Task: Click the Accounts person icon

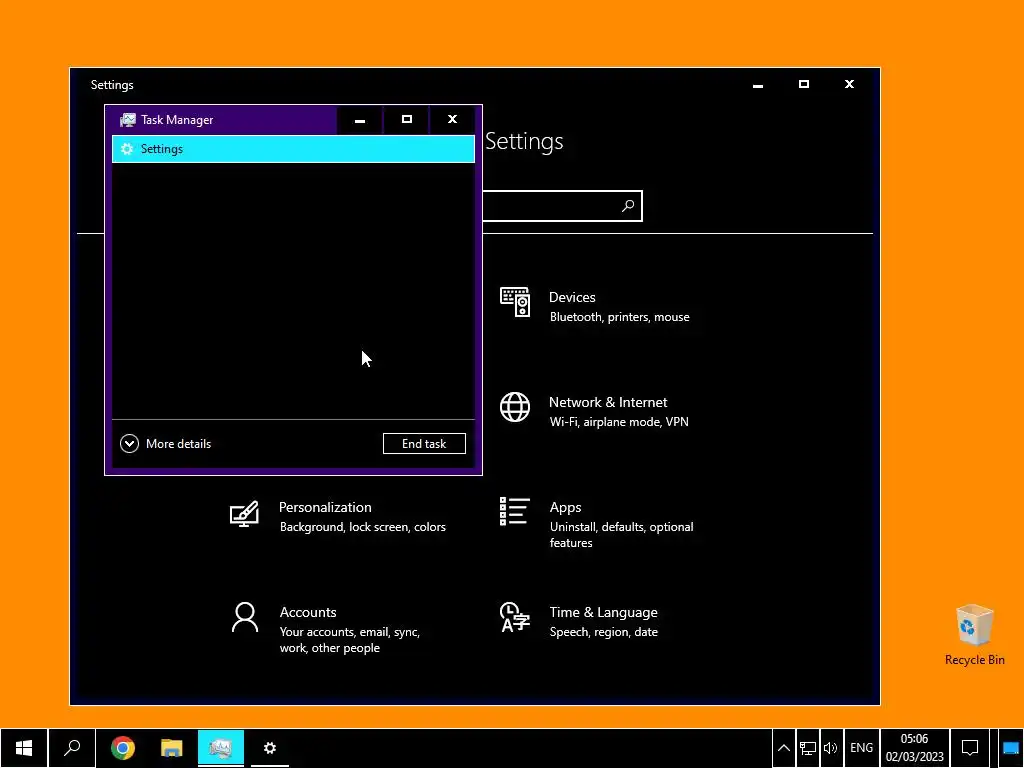Action: (x=245, y=617)
